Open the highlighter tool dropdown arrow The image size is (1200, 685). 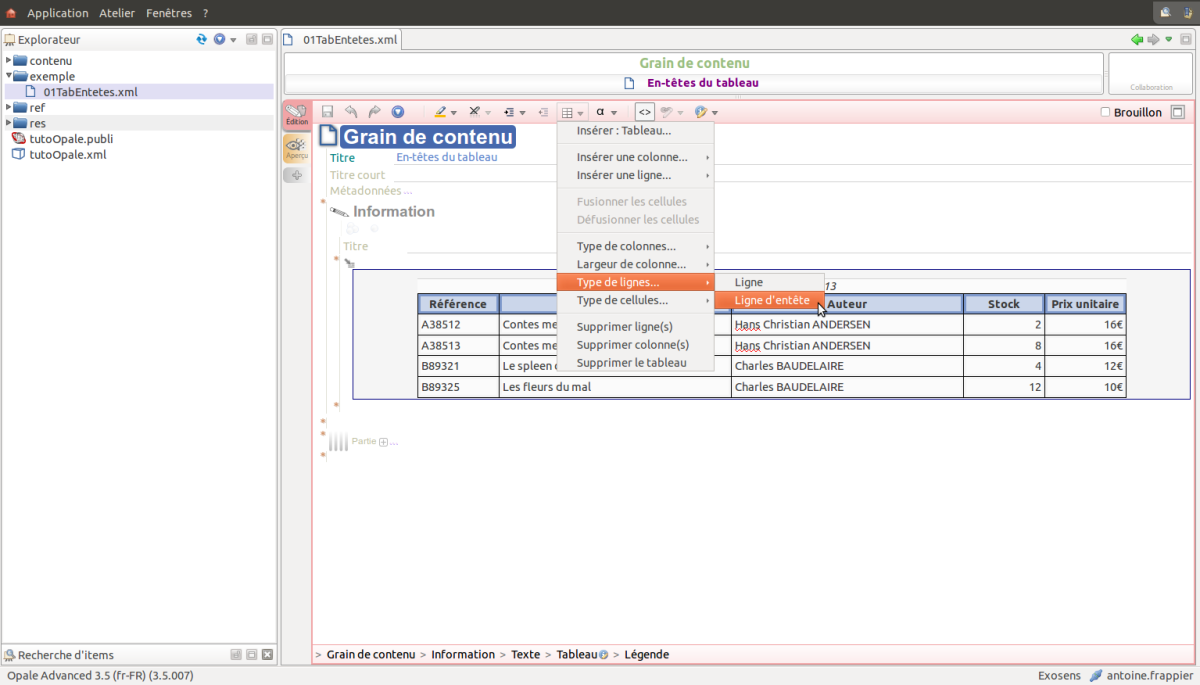click(454, 114)
